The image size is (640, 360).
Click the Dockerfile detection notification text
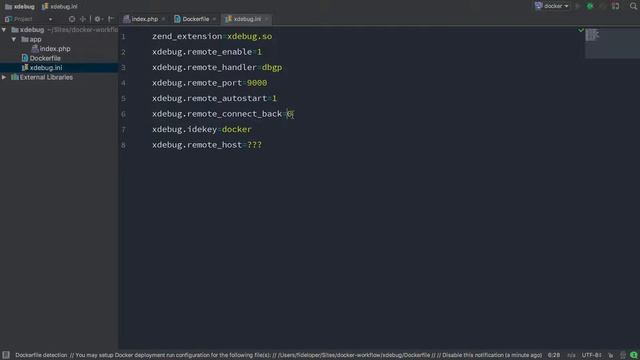tap(278, 355)
